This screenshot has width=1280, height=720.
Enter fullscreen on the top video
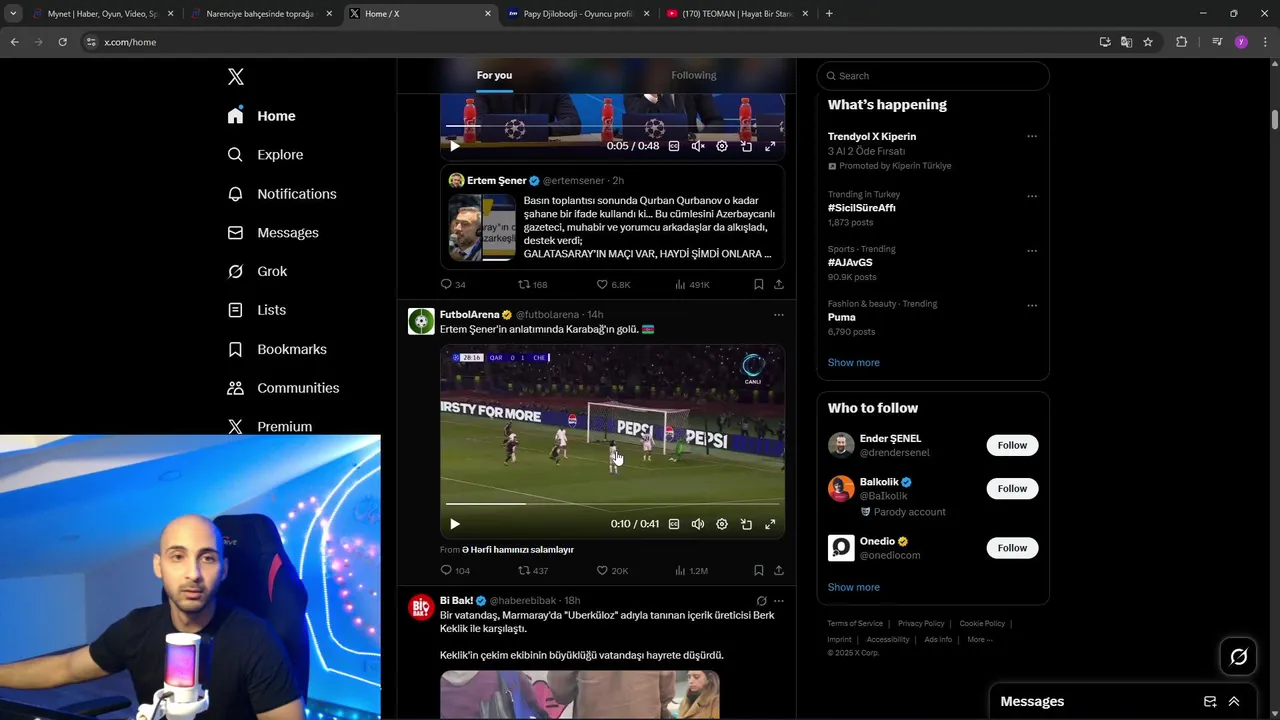coord(770,146)
